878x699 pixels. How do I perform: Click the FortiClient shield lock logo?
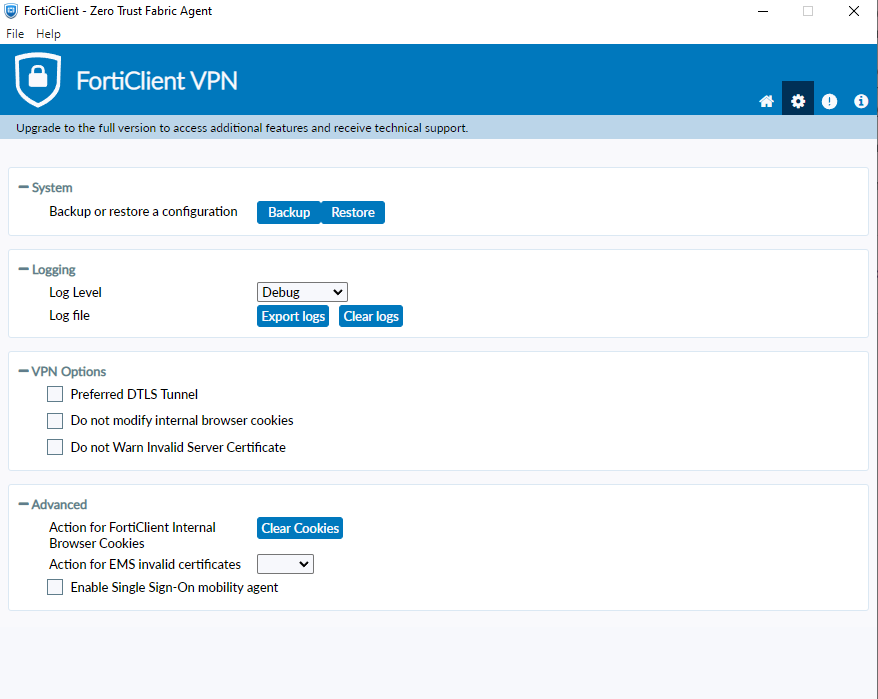pos(38,80)
